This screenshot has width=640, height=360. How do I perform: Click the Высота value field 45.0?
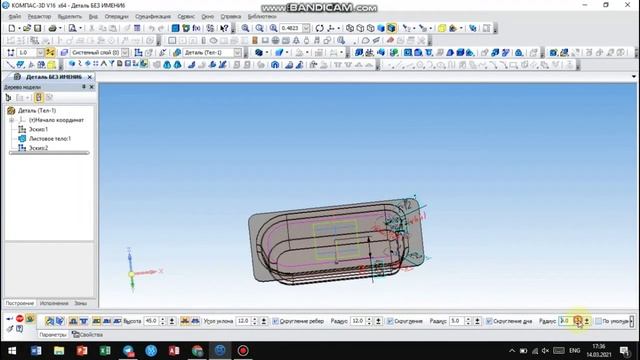pyautogui.click(x=151, y=321)
